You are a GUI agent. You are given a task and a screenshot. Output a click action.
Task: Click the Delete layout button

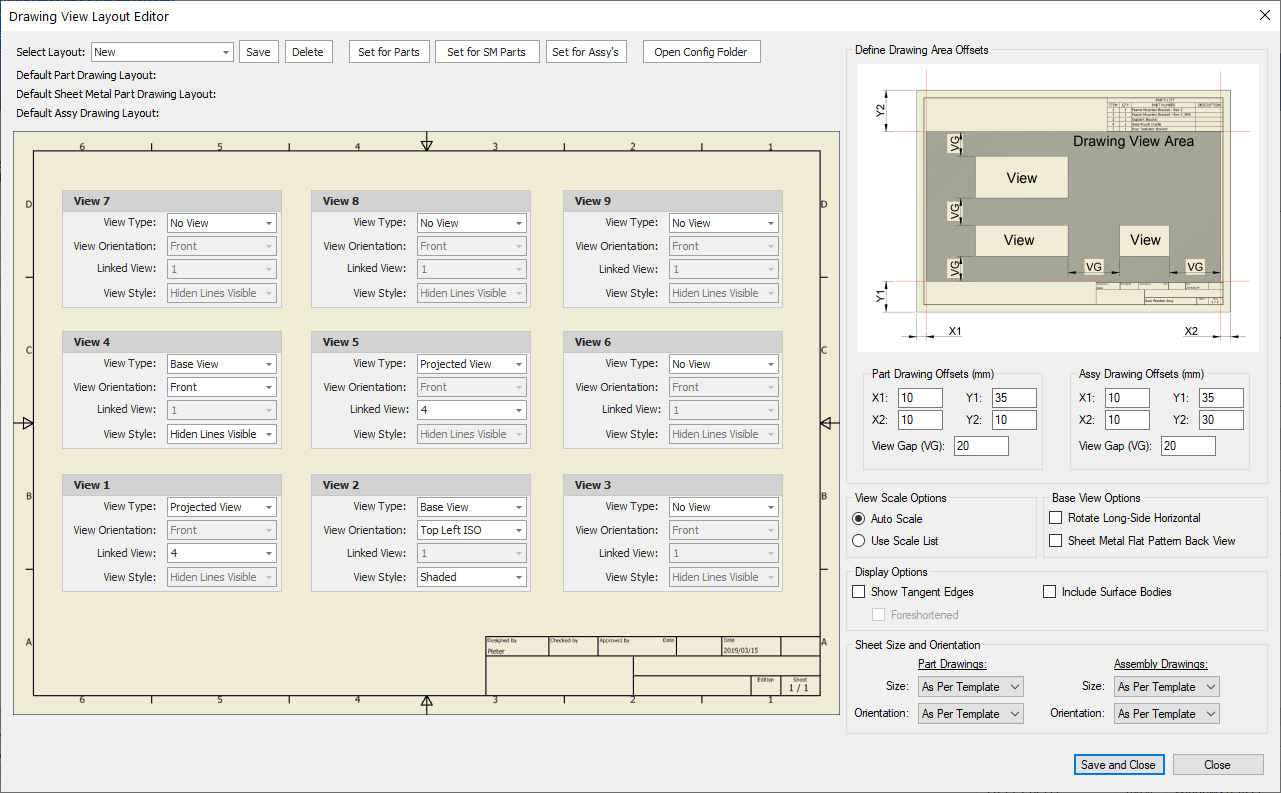point(307,52)
